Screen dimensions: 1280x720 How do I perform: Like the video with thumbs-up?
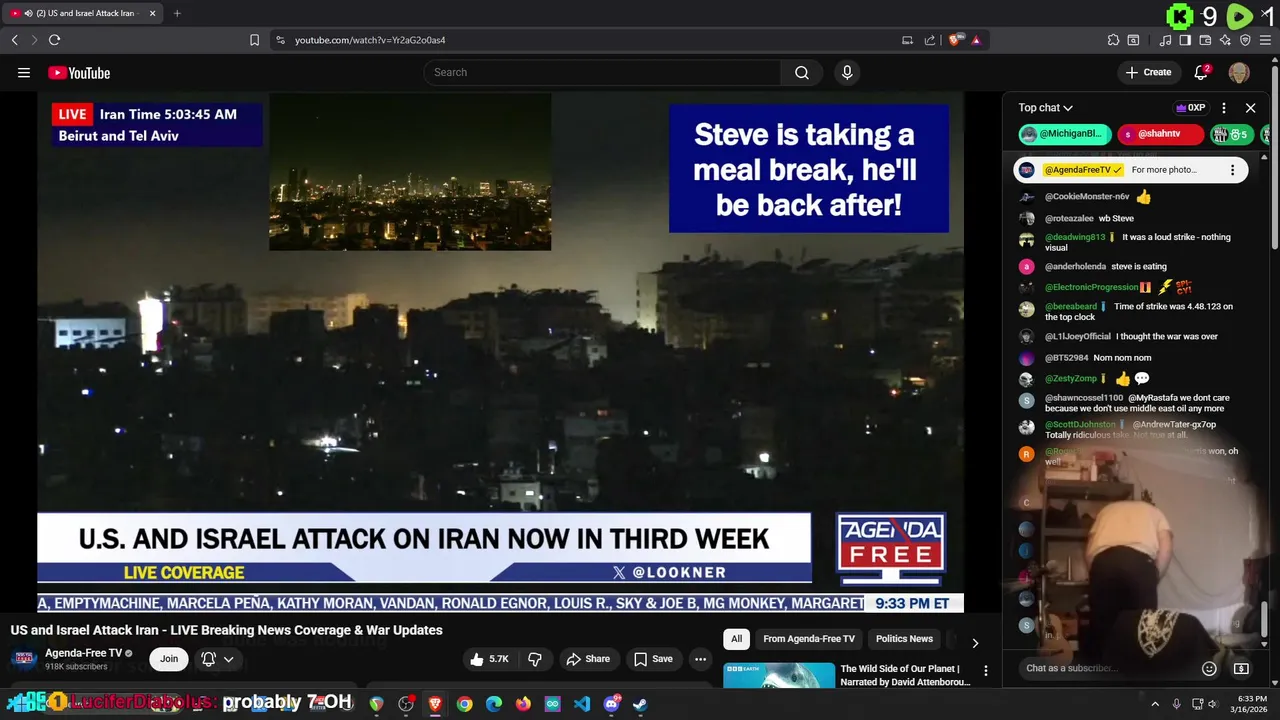tap(490, 659)
